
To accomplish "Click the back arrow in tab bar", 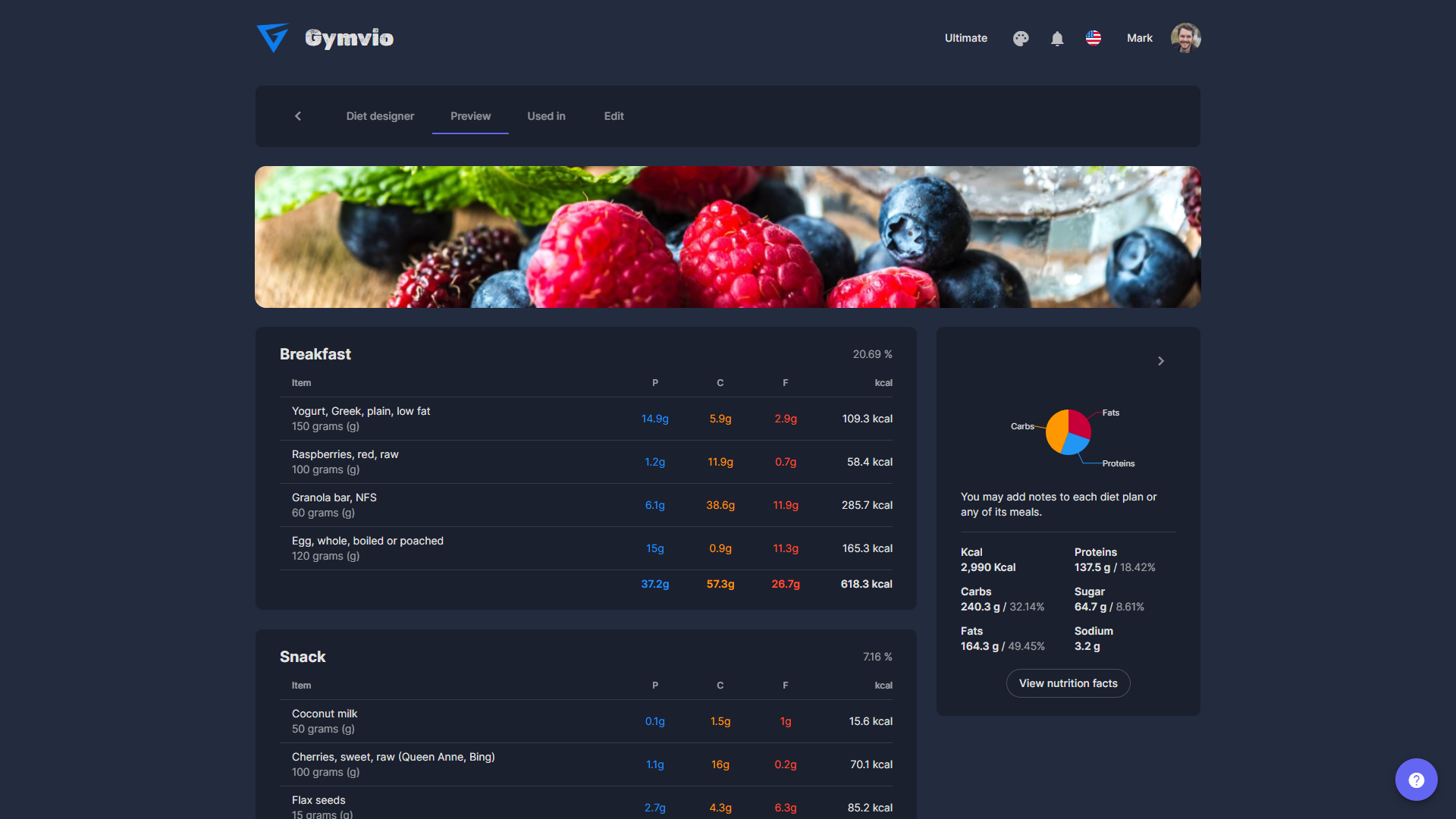I will pyautogui.click(x=298, y=116).
